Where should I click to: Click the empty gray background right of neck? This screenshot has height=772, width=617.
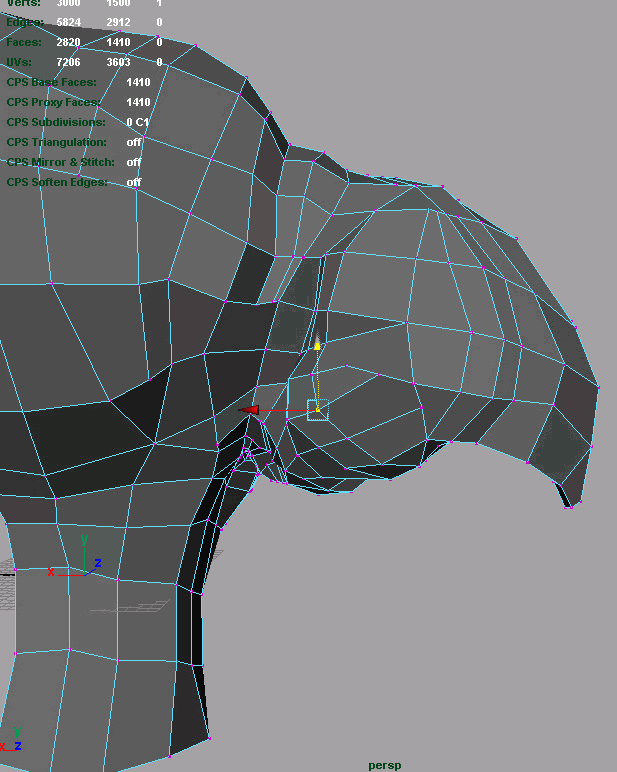pyautogui.click(x=420, y=640)
